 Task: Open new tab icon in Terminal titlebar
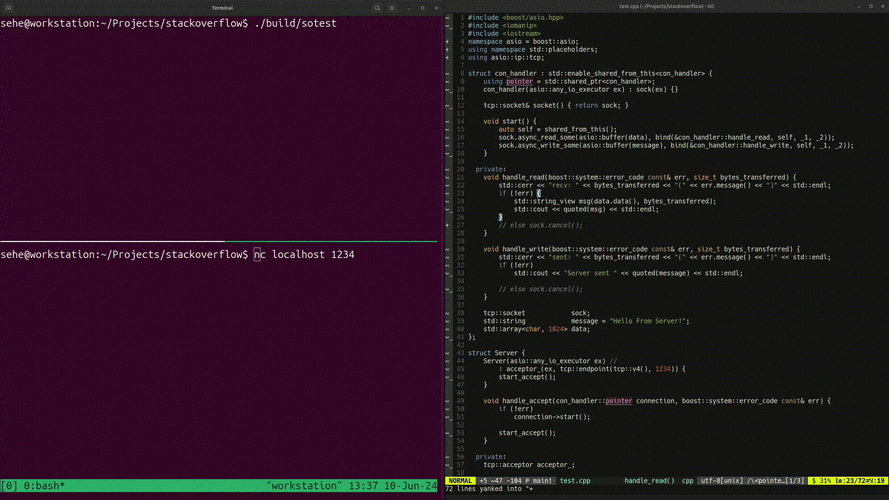[9, 8]
